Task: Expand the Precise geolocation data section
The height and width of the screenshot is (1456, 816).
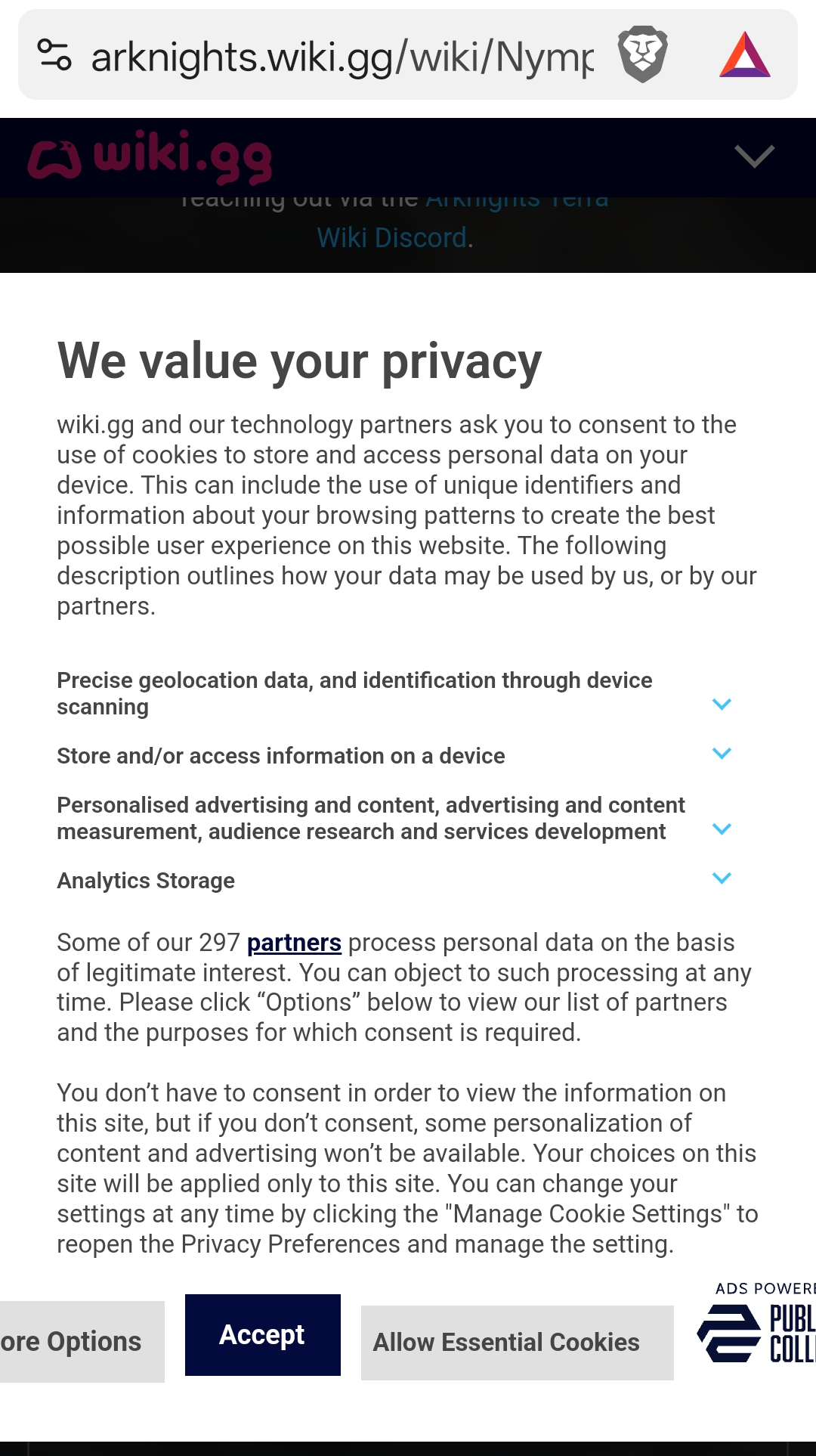Action: 722,705
